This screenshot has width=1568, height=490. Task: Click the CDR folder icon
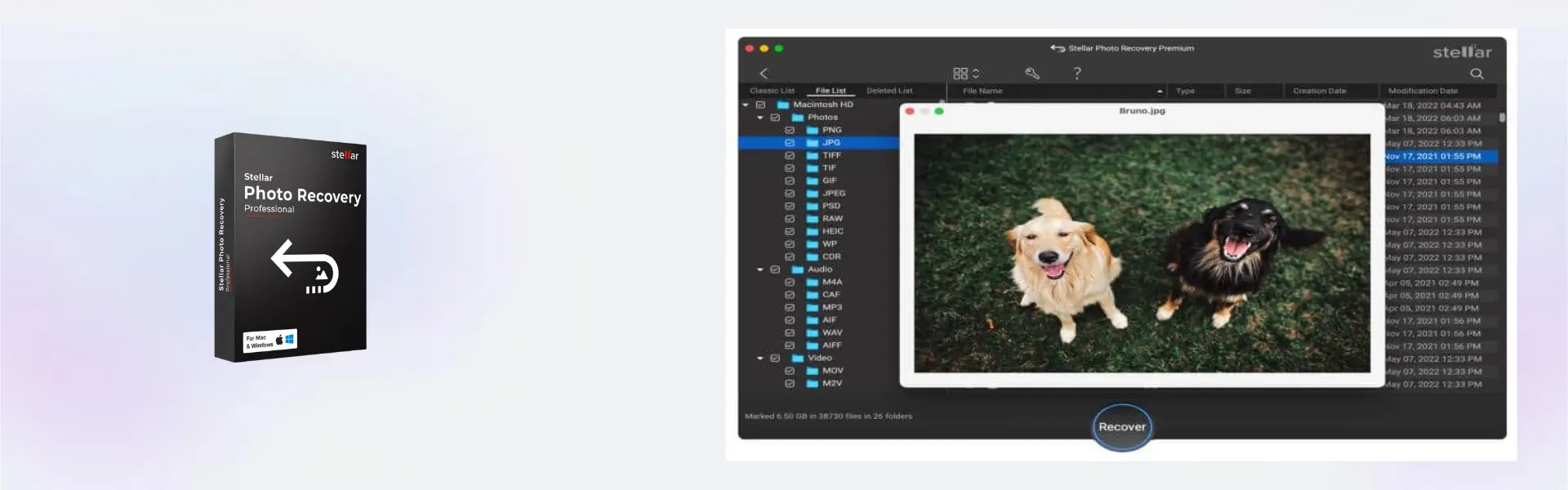click(813, 256)
